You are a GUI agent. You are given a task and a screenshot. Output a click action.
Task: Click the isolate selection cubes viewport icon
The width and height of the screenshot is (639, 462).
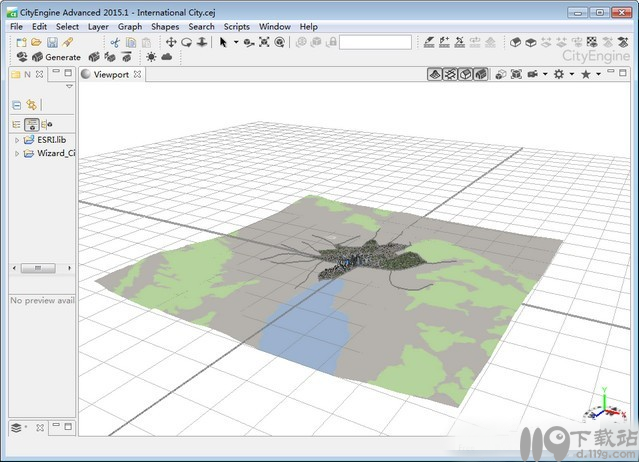coord(501,74)
